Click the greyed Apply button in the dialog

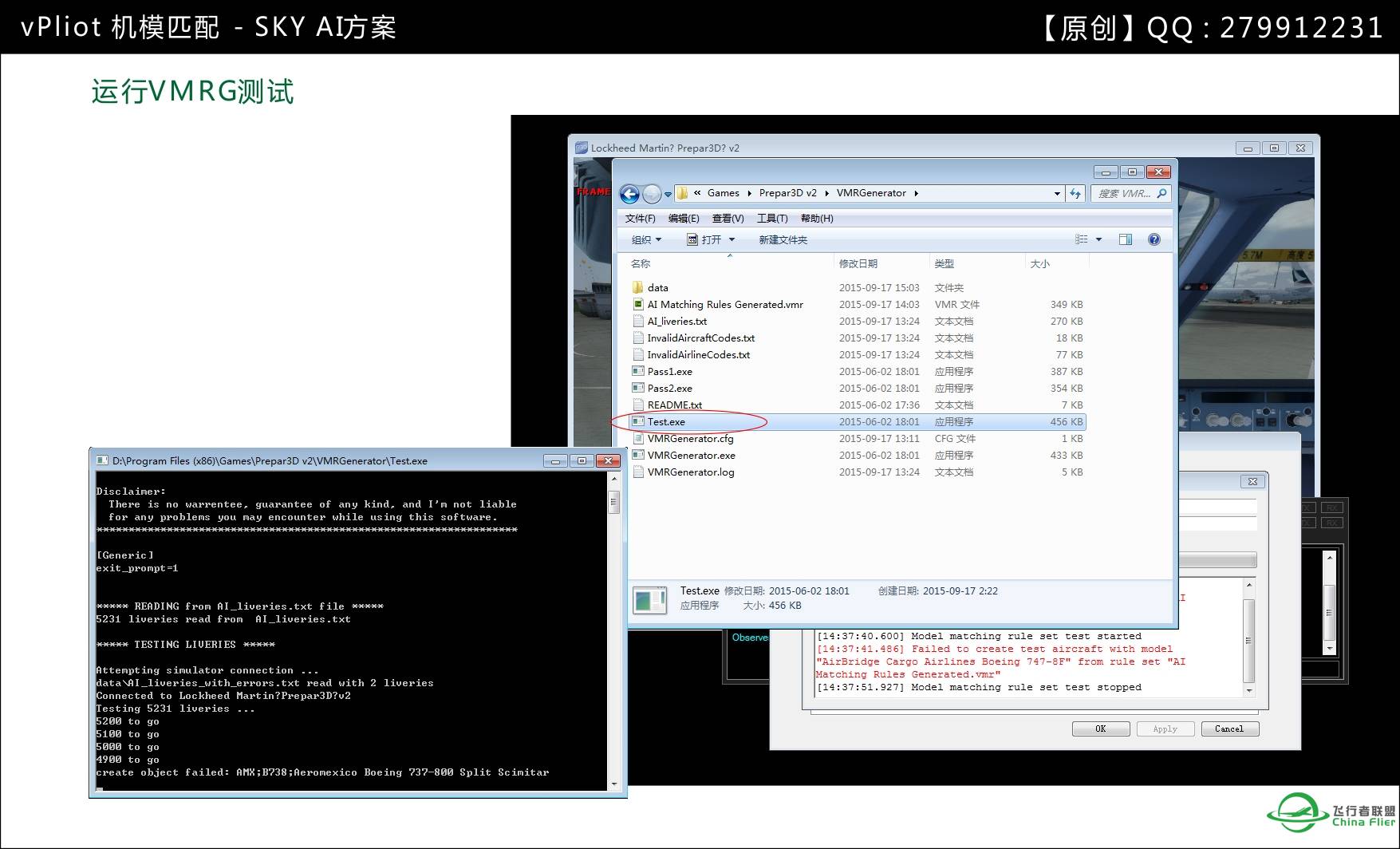(1165, 729)
